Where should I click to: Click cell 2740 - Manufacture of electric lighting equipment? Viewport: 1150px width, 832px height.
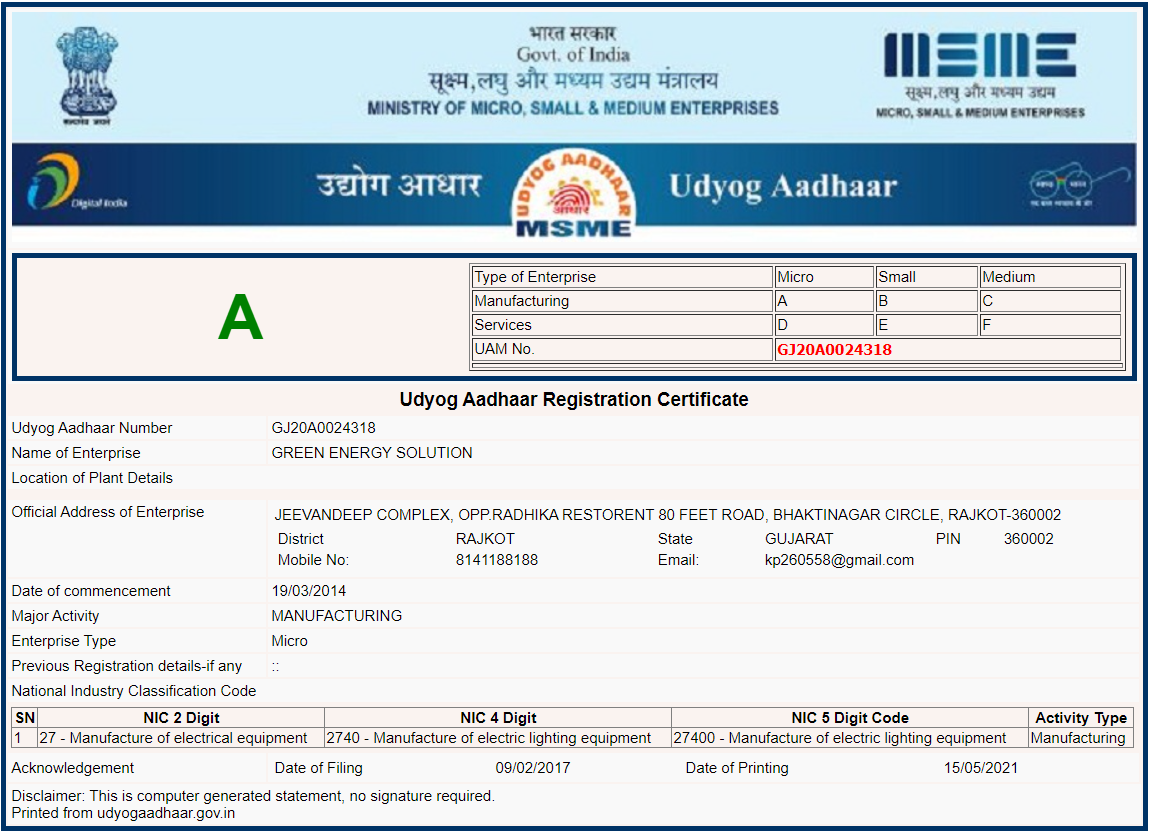click(x=498, y=737)
